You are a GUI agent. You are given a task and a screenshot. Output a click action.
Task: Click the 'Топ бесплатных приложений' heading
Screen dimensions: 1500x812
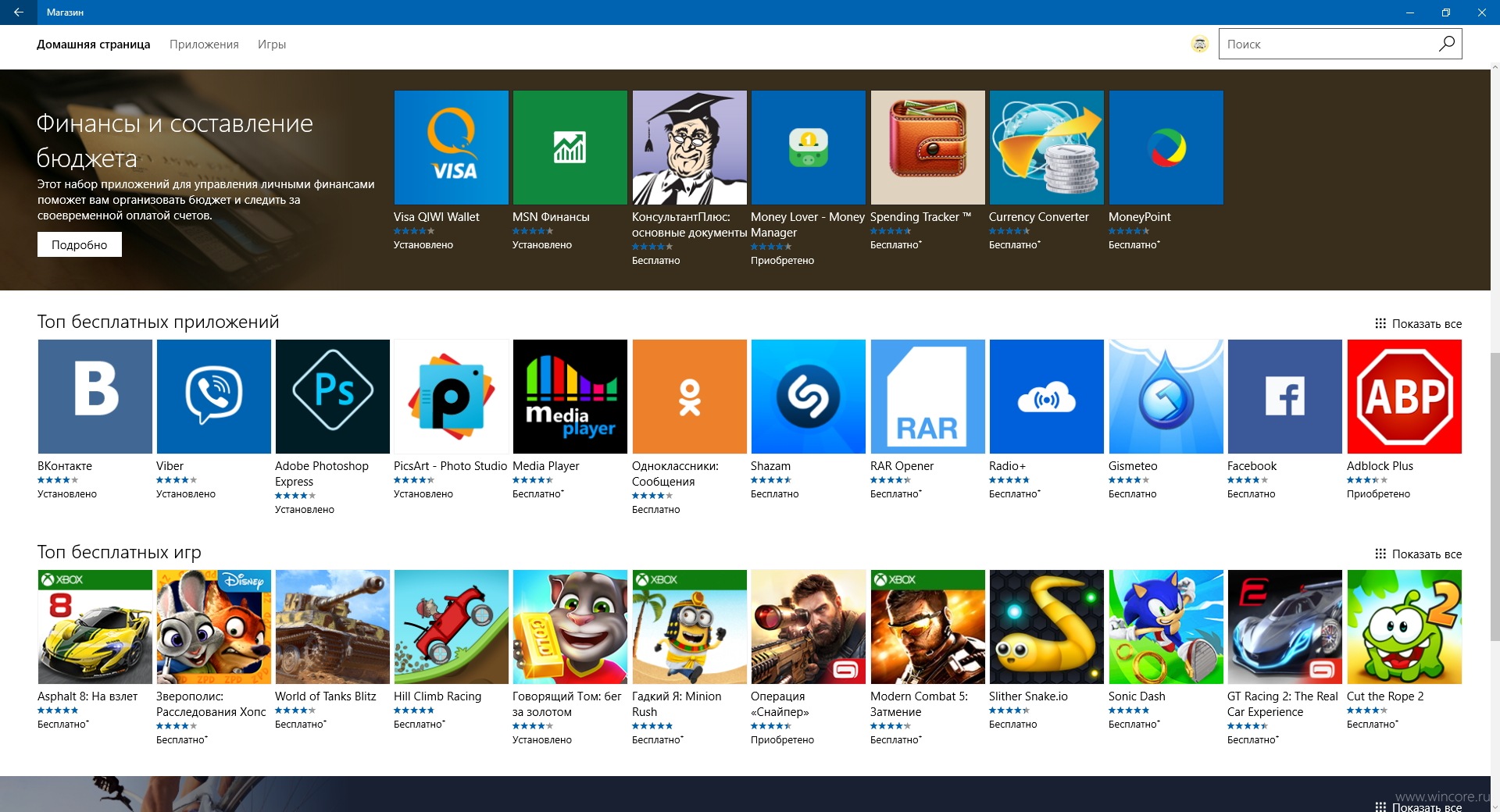click(158, 322)
